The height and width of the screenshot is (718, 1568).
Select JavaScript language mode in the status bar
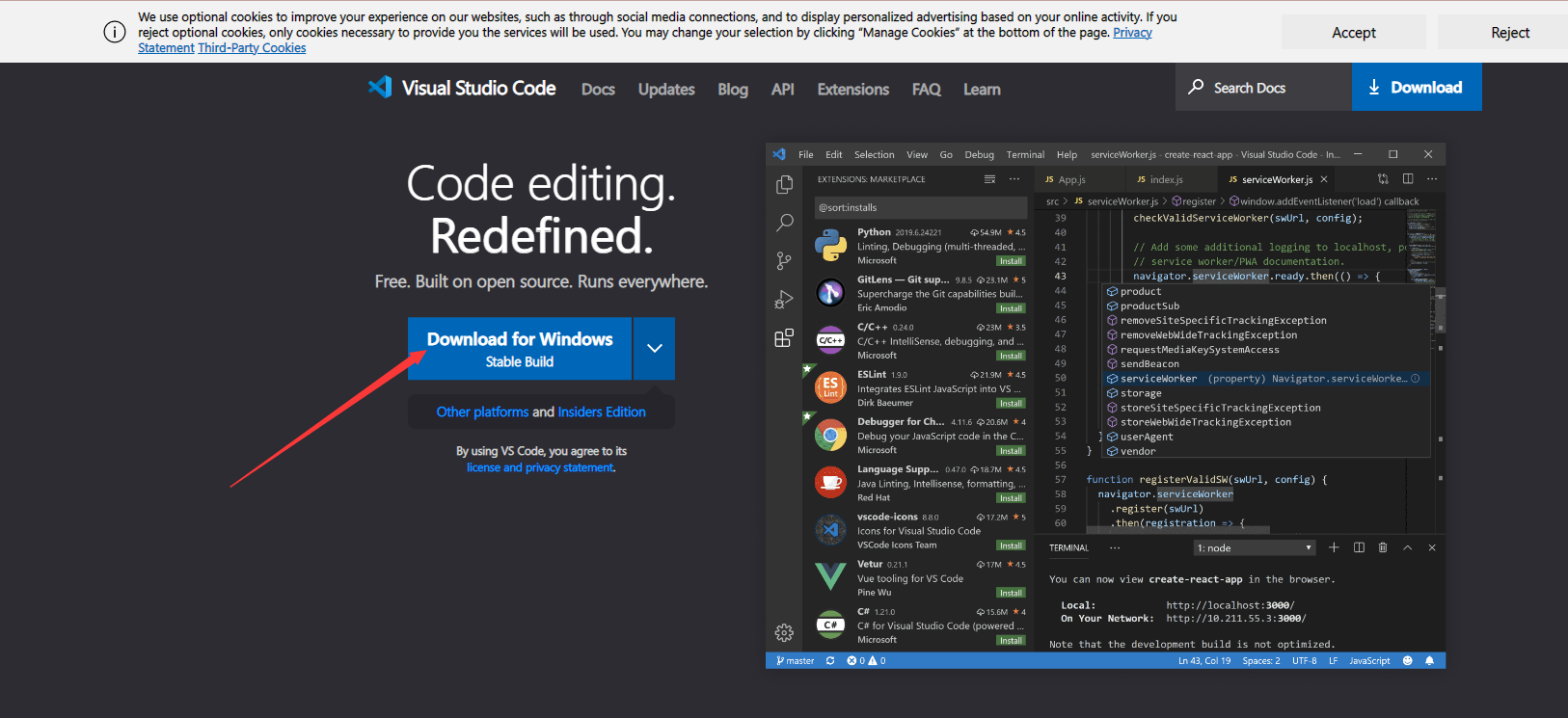[1369, 661]
